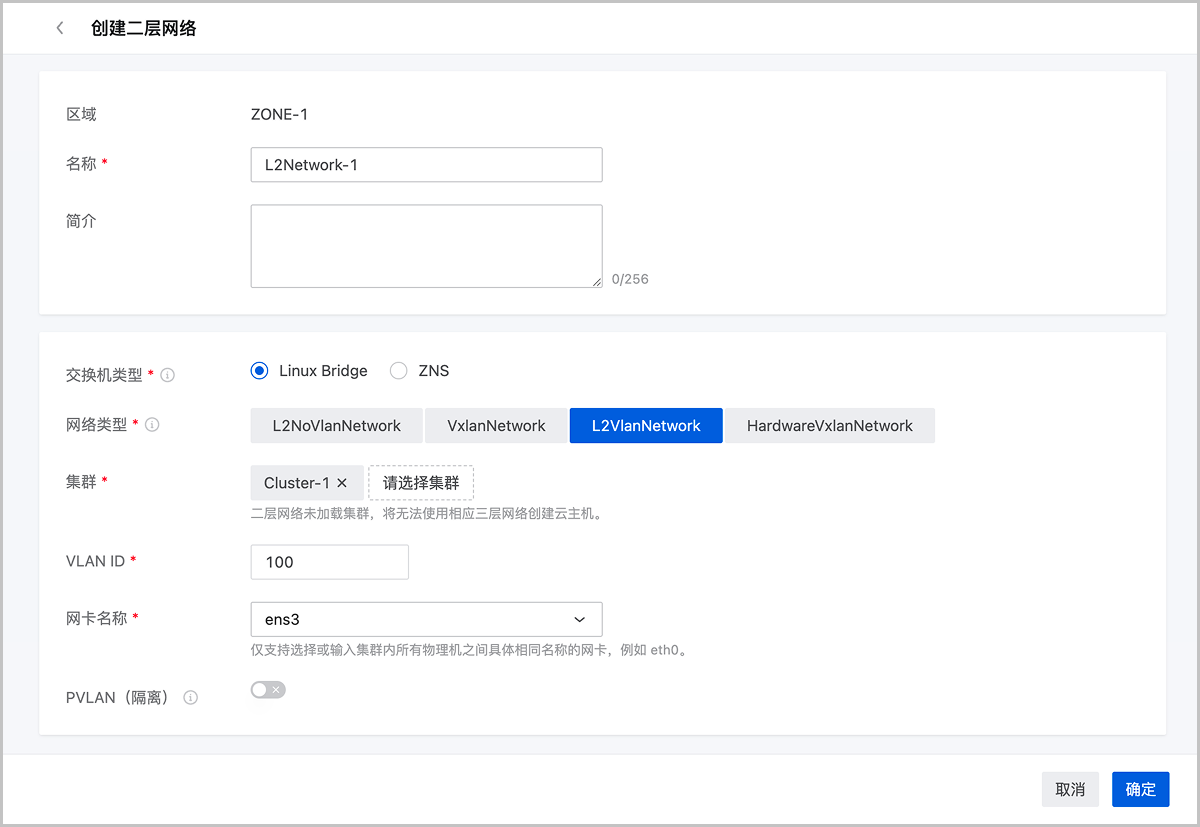Click the 取消 cancel button

(1070, 789)
